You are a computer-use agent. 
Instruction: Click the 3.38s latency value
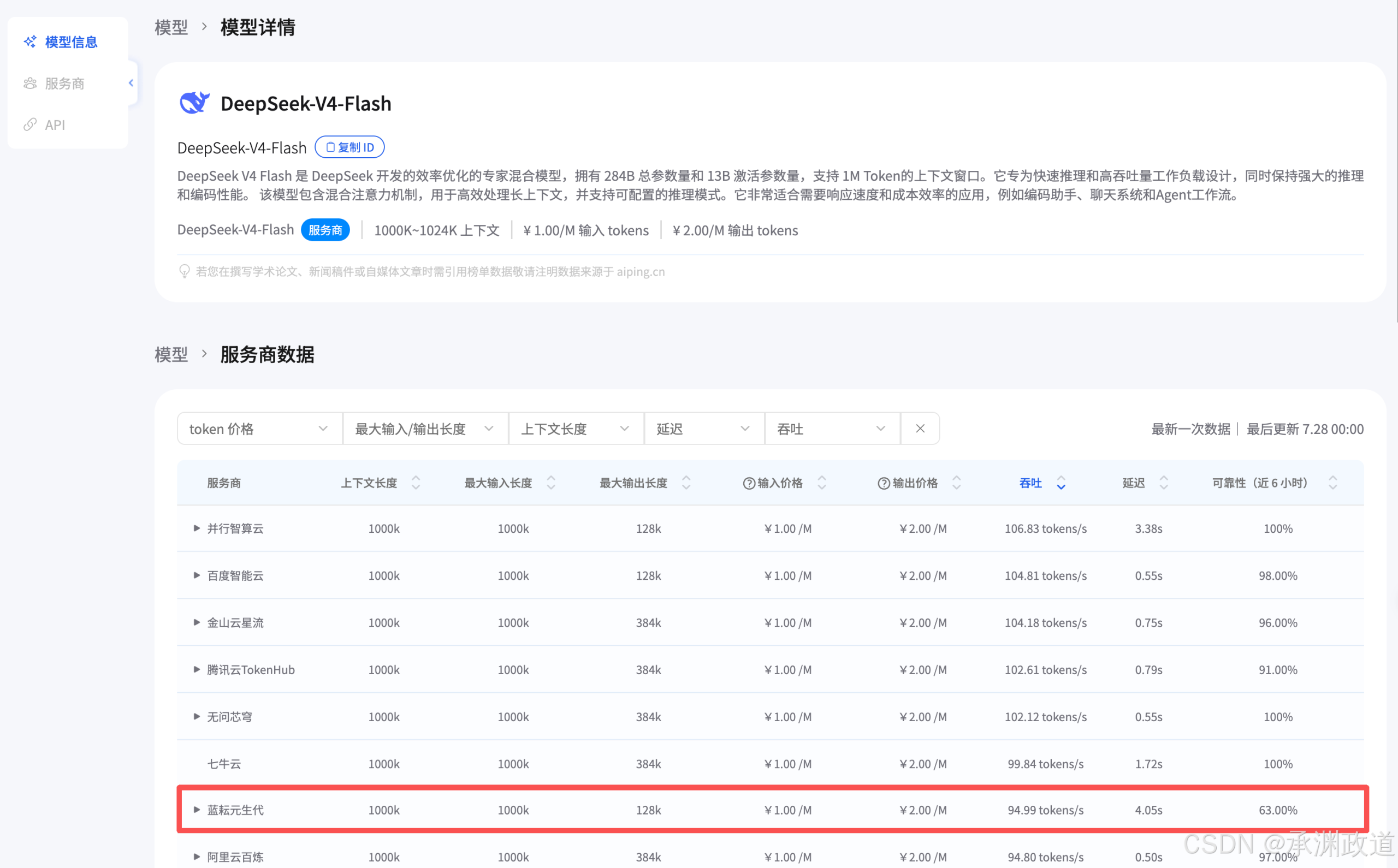(1149, 529)
